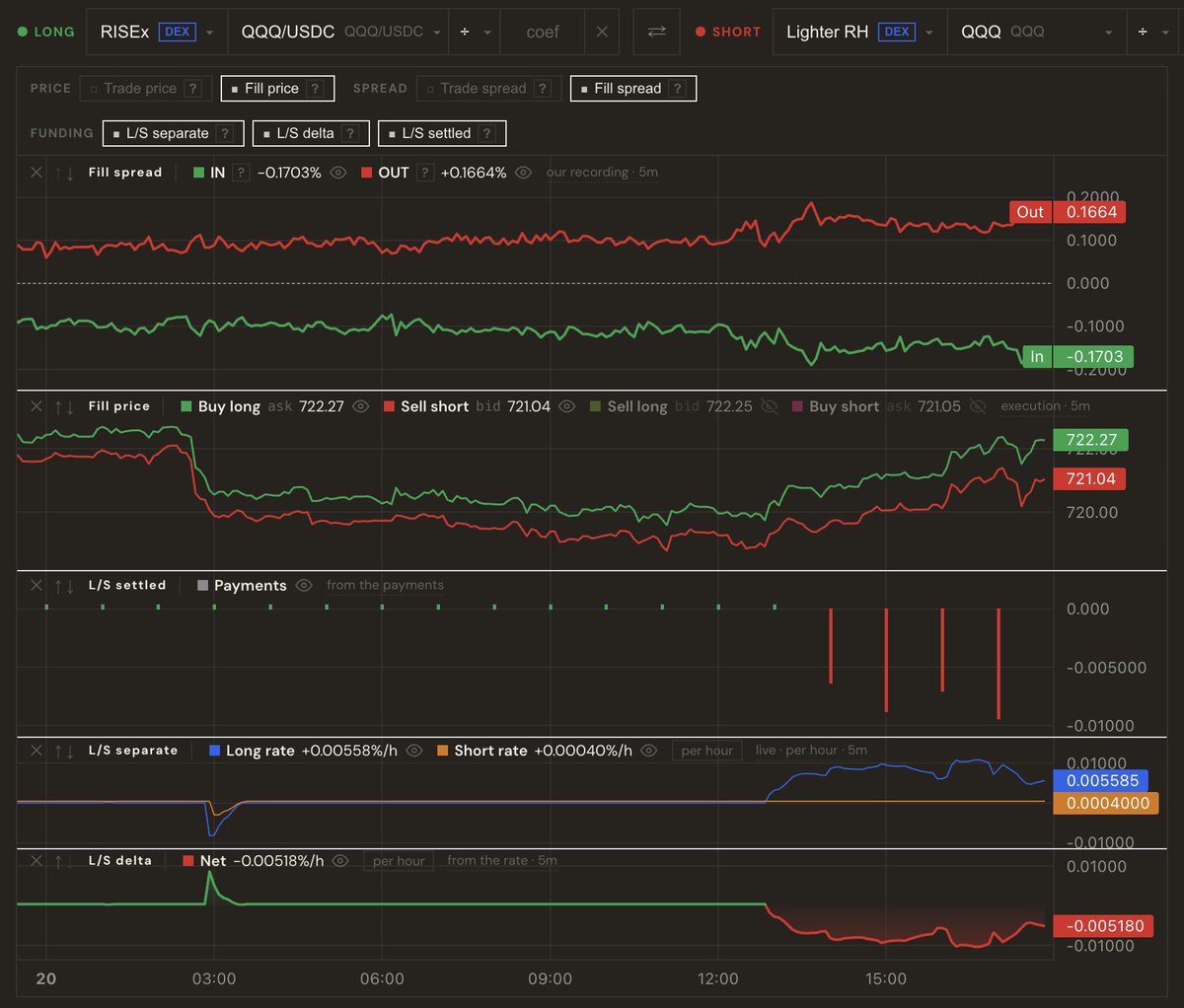Screen dimensions: 1184x1008
Task: Toggle IN spread line visibility
Action: click(338, 173)
